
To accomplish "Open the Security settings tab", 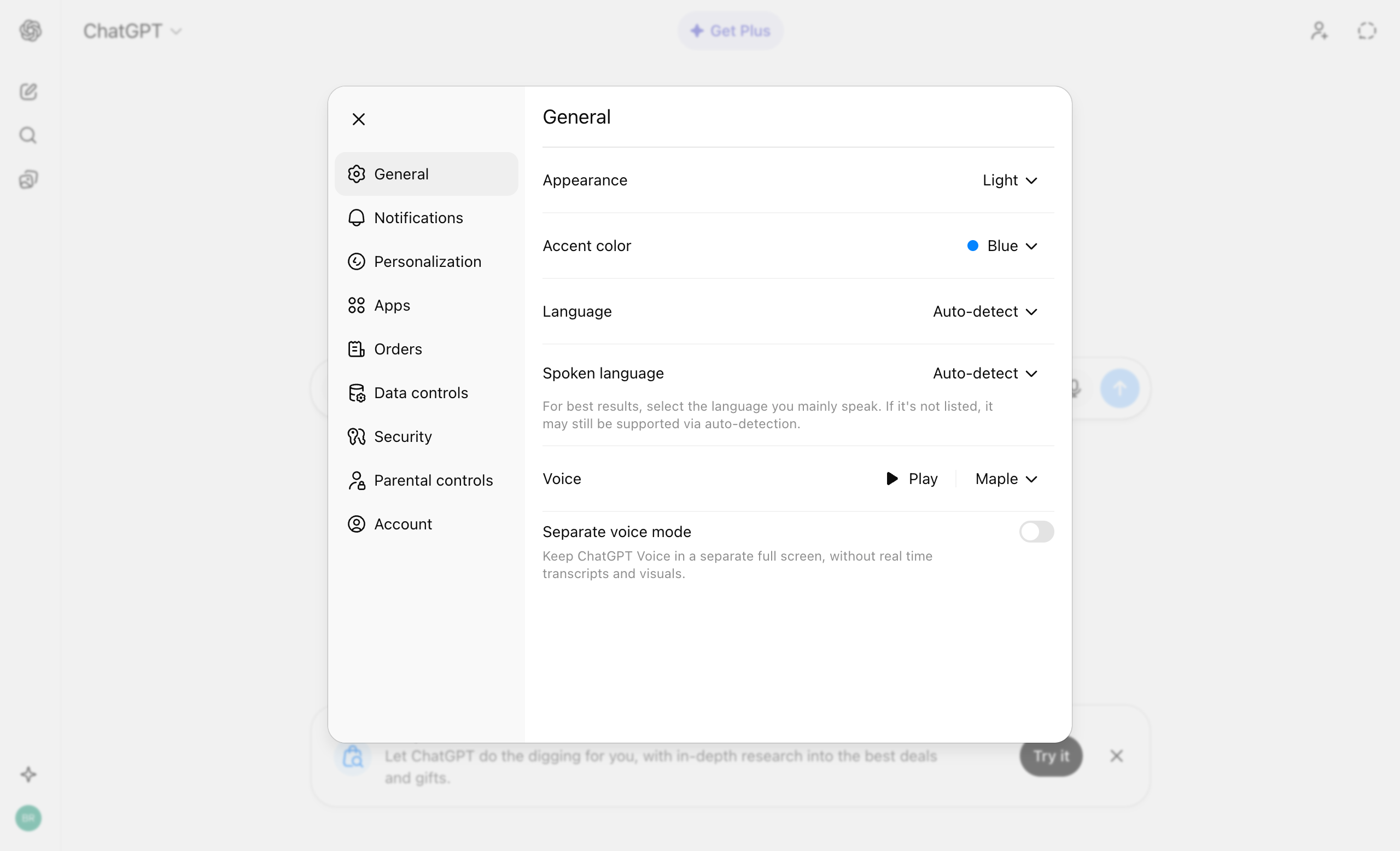I will pyautogui.click(x=426, y=436).
